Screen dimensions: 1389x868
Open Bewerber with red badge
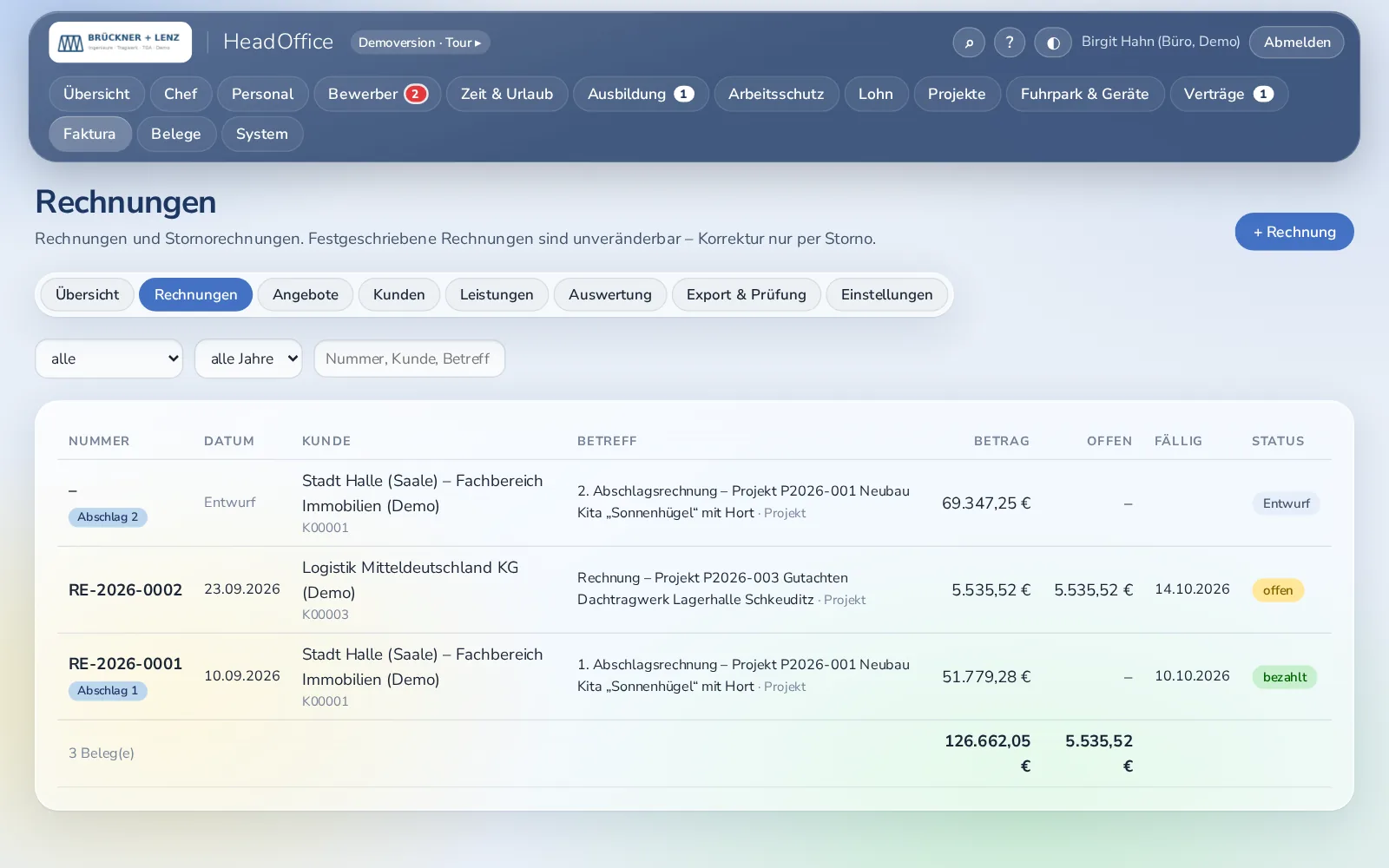pos(378,94)
